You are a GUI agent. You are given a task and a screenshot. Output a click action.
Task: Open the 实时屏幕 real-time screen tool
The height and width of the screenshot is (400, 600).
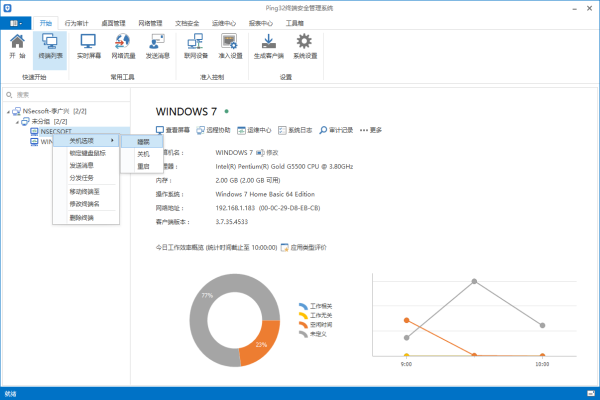(88, 46)
